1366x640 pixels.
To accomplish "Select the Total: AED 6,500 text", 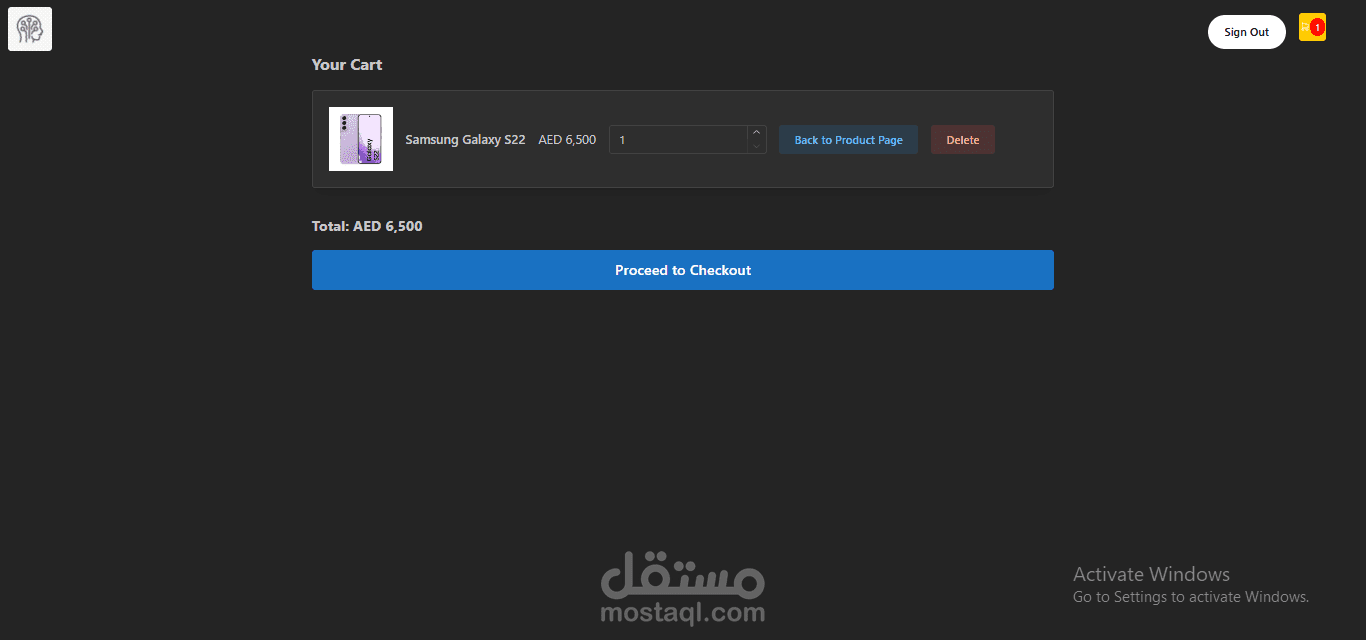I will (367, 226).
